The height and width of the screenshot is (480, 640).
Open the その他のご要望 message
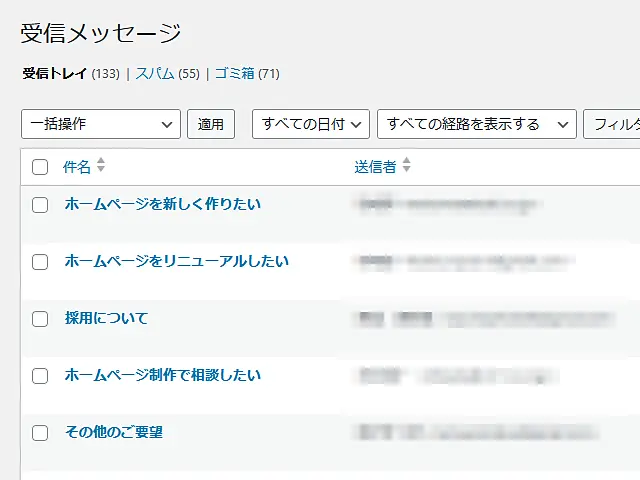(x=114, y=432)
